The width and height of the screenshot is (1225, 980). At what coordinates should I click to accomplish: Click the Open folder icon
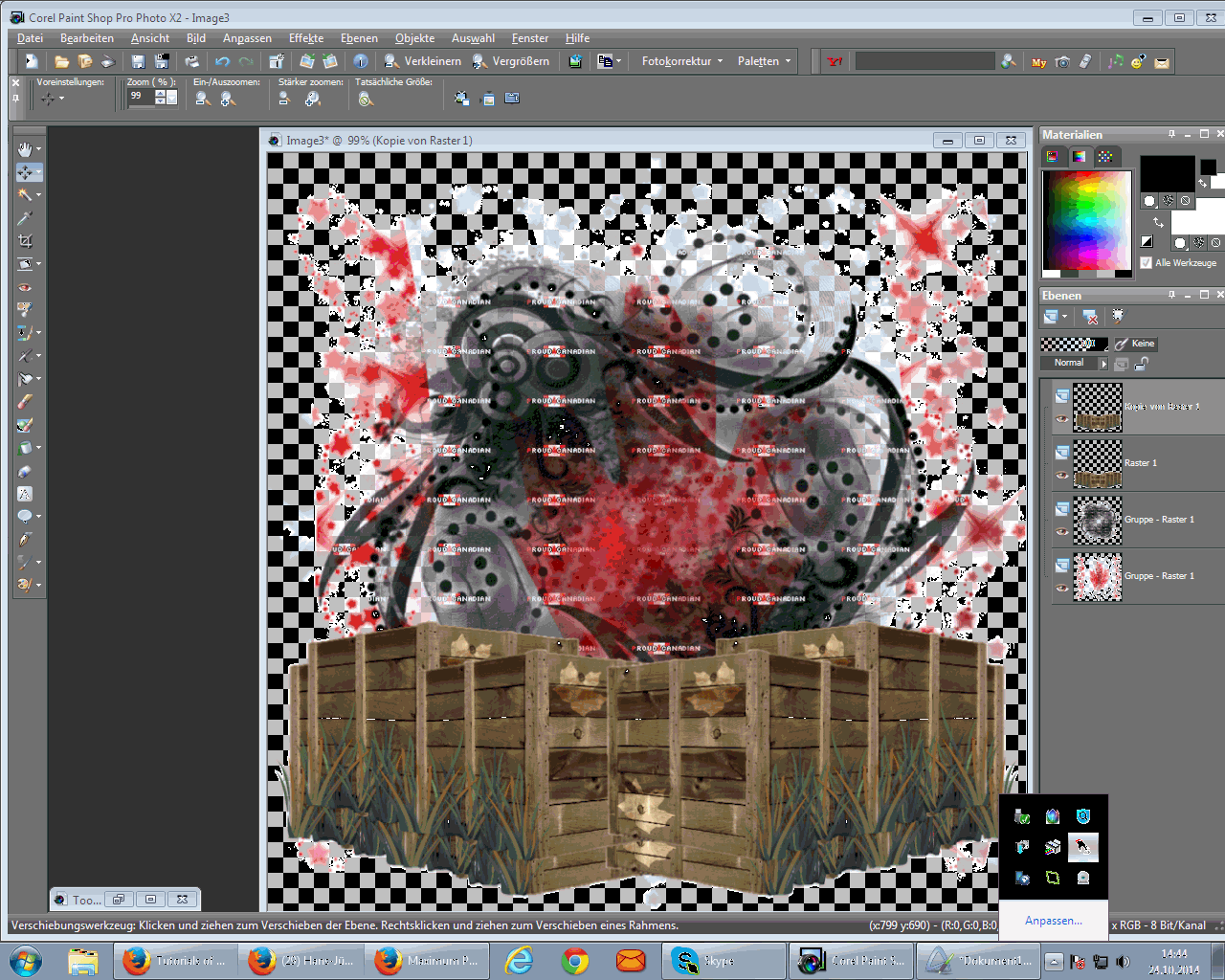(x=61, y=61)
